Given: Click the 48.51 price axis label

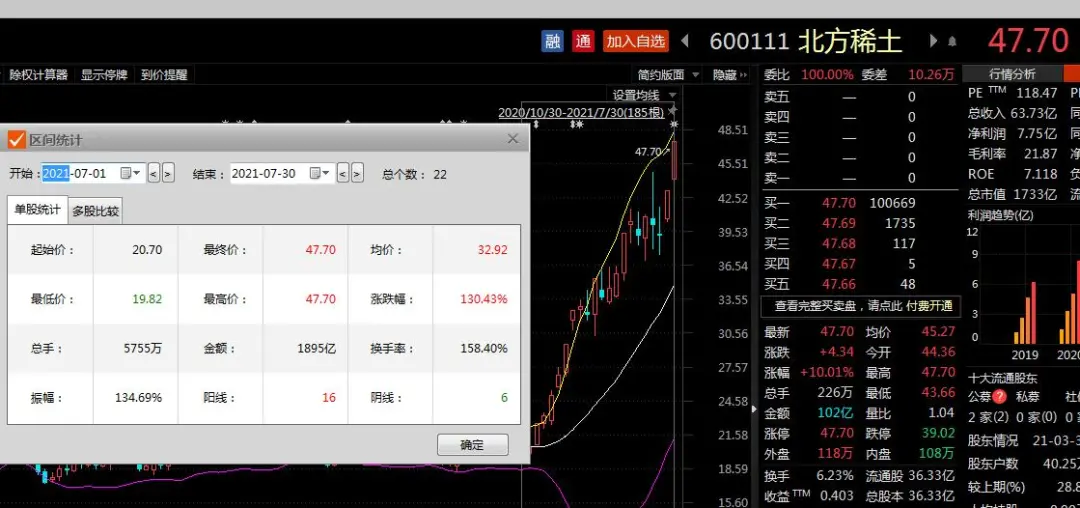Looking at the screenshot, I should [x=733, y=130].
